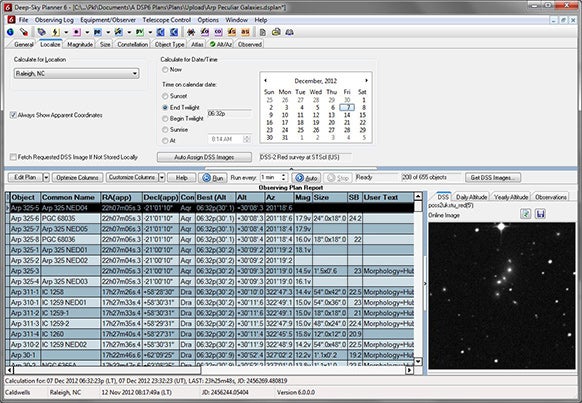Save the DSS image with the floppy disk icon
This screenshot has height=403, width=582.
(x=540, y=214)
